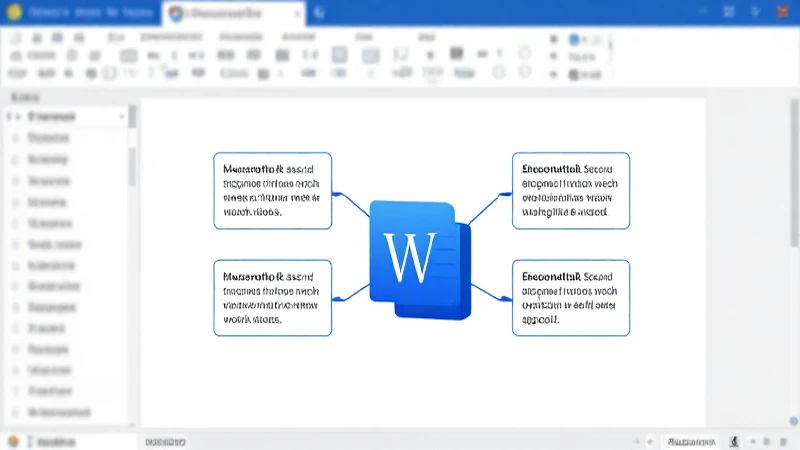
Task: Click the blue Word logo in the document
Action: tap(420, 260)
